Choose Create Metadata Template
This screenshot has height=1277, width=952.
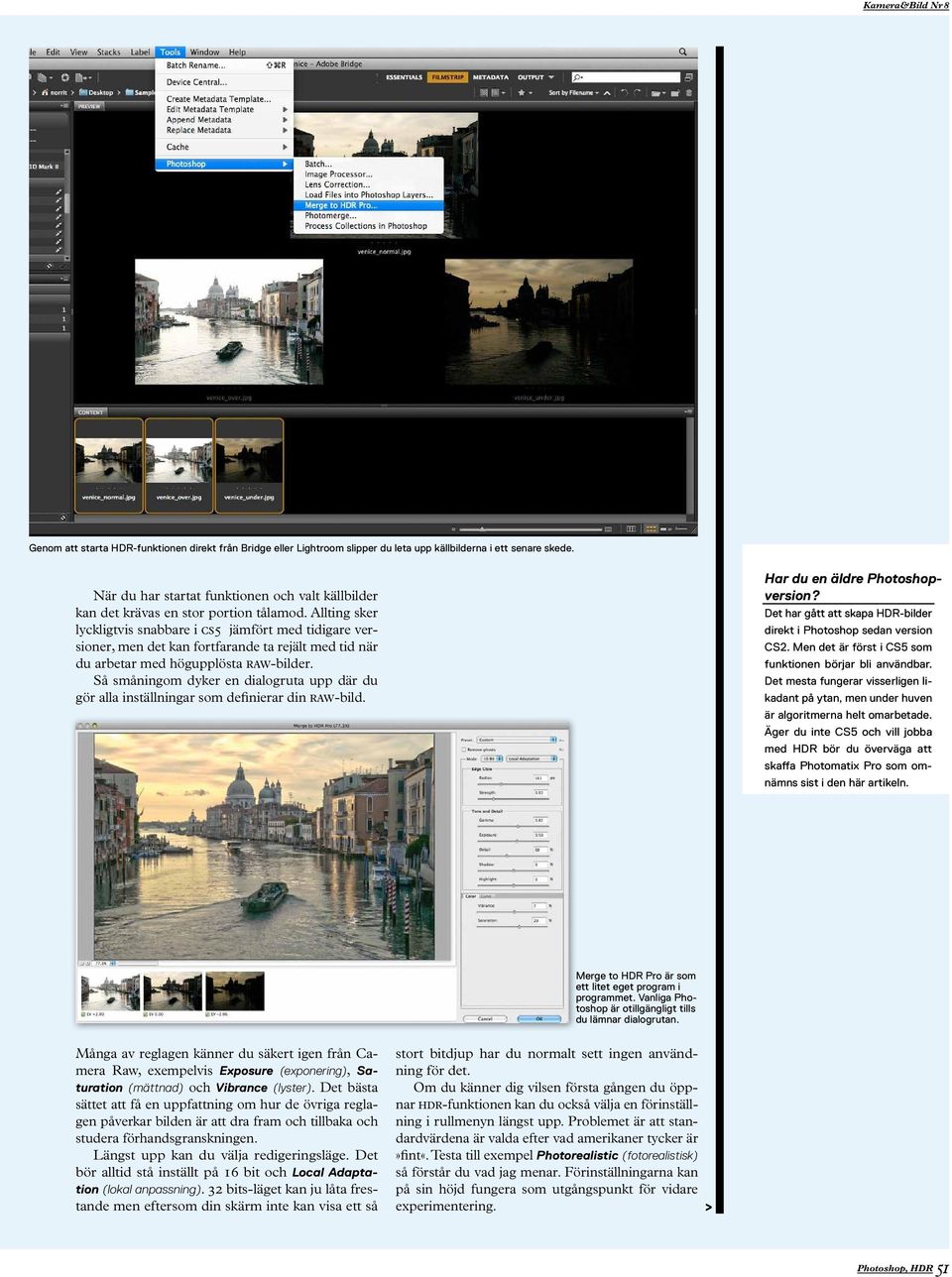coord(224,99)
